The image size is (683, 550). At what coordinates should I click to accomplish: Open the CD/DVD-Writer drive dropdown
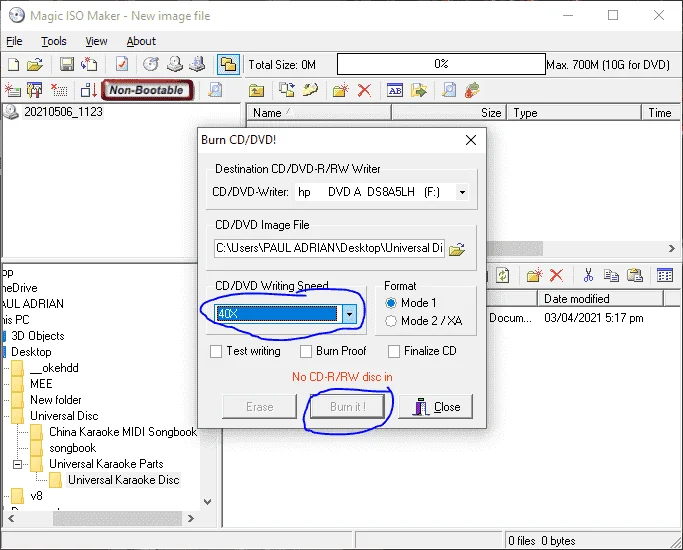[x=462, y=192]
